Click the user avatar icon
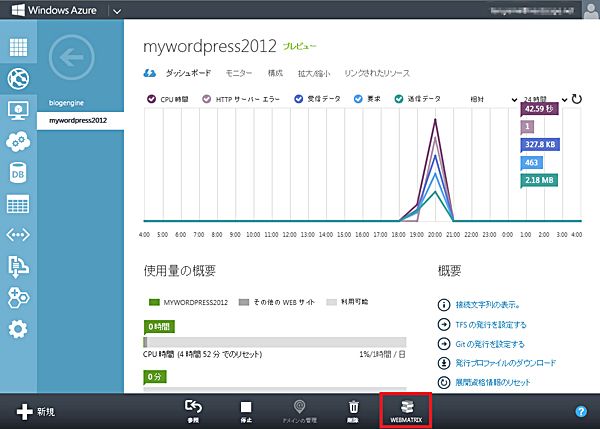 tap(591, 9)
